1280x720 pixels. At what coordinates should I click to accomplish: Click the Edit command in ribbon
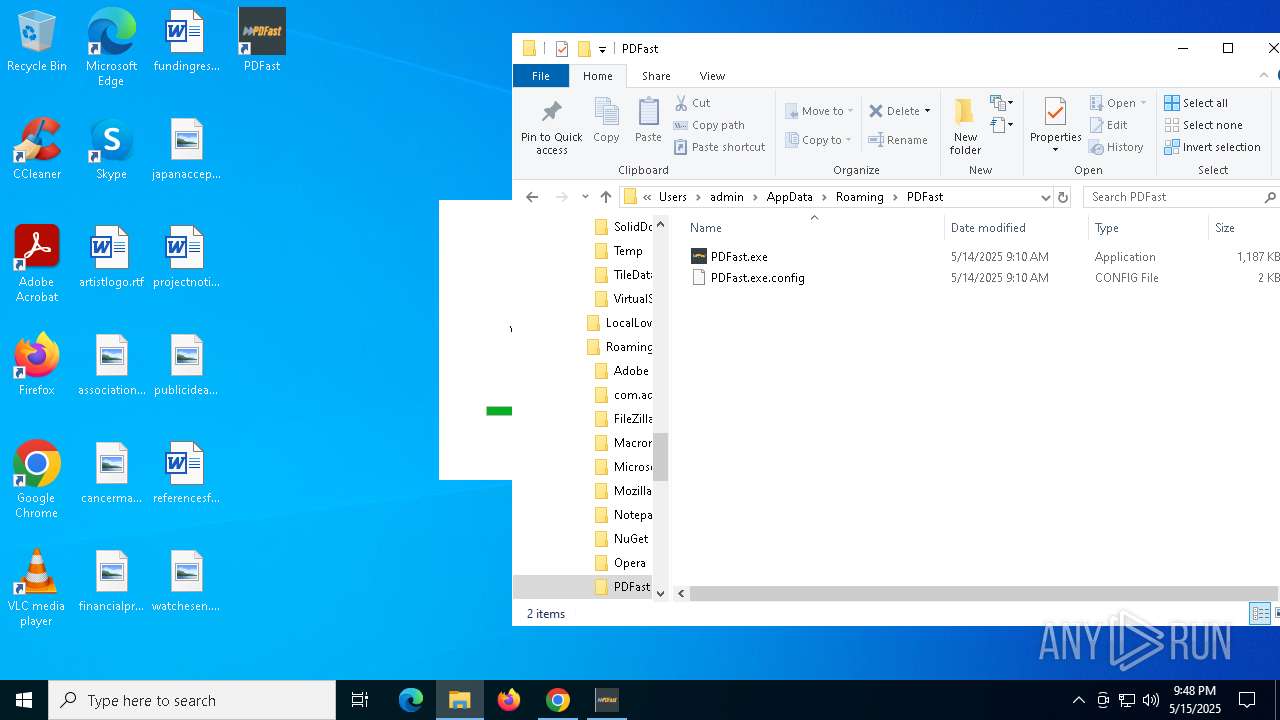pos(1108,125)
